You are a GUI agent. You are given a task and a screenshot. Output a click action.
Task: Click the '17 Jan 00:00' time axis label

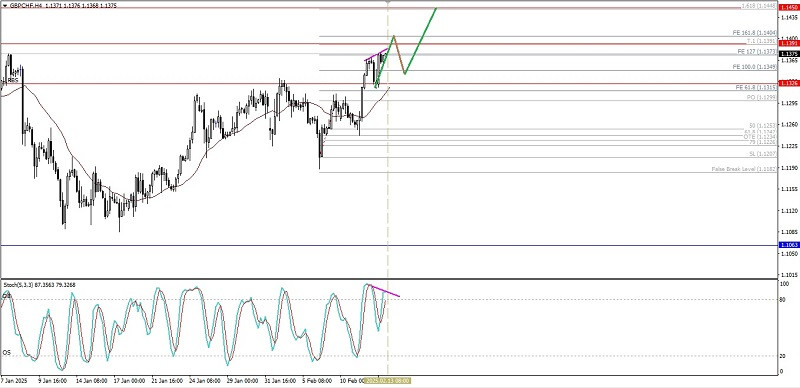coord(129,381)
